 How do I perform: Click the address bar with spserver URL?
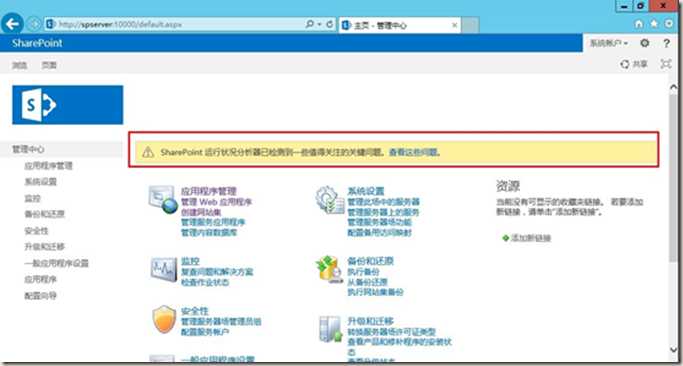point(174,24)
